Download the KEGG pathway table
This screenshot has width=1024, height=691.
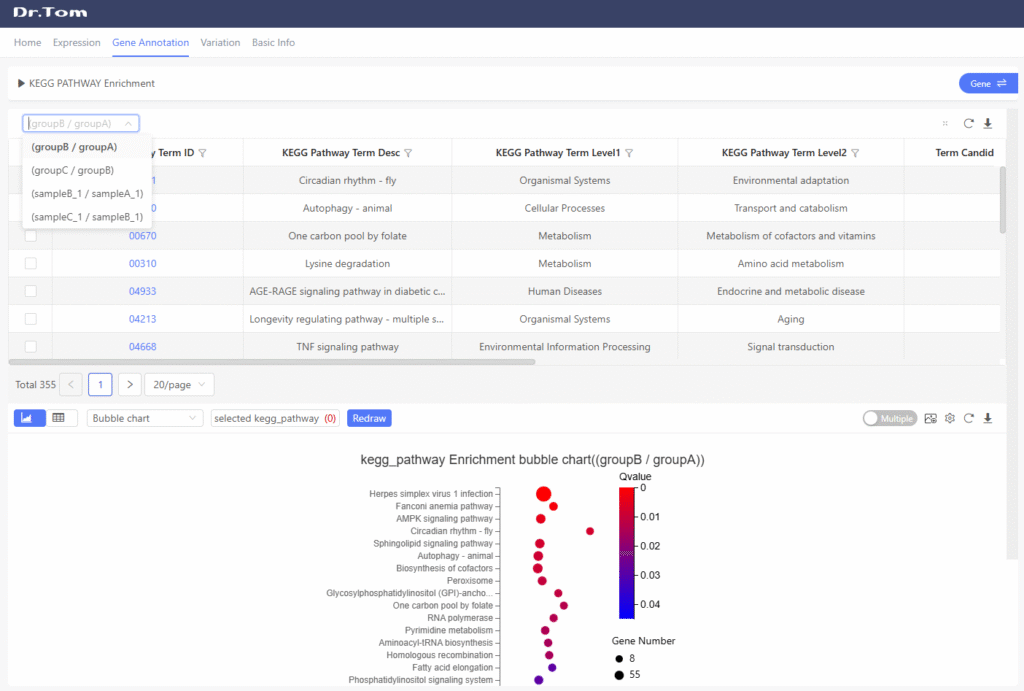(988, 124)
